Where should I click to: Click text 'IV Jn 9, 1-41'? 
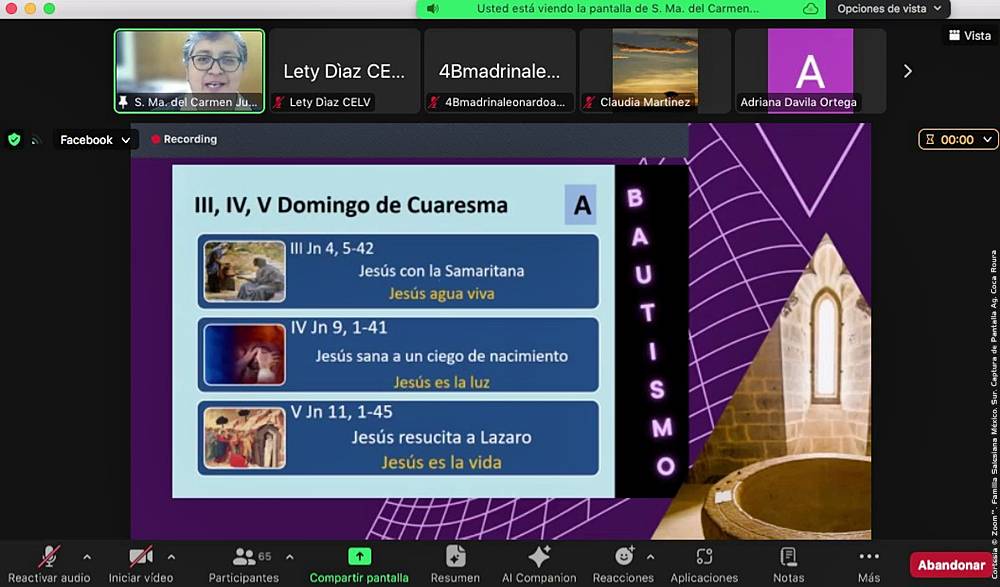[x=339, y=327]
